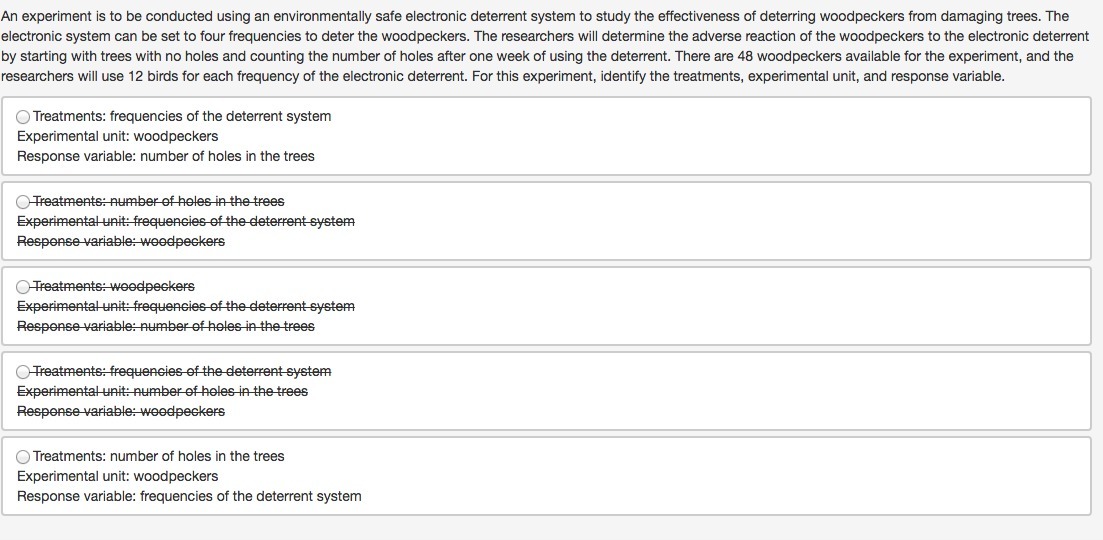Click second option's struck 'Treatments: number of holes' label

pos(159,201)
